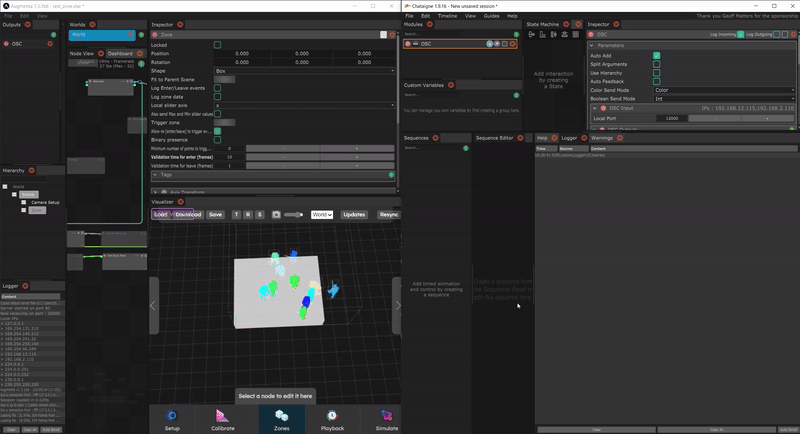Screen dimensions: 800x434
Task: Click the Updates button in the visualizer
Action: (x=354, y=215)
